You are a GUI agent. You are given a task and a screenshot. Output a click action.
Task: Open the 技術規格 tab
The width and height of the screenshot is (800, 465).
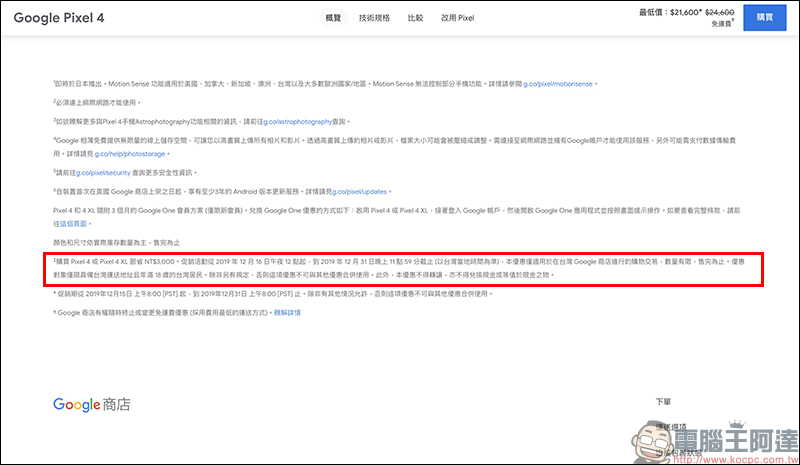click(x=374, y=18)
